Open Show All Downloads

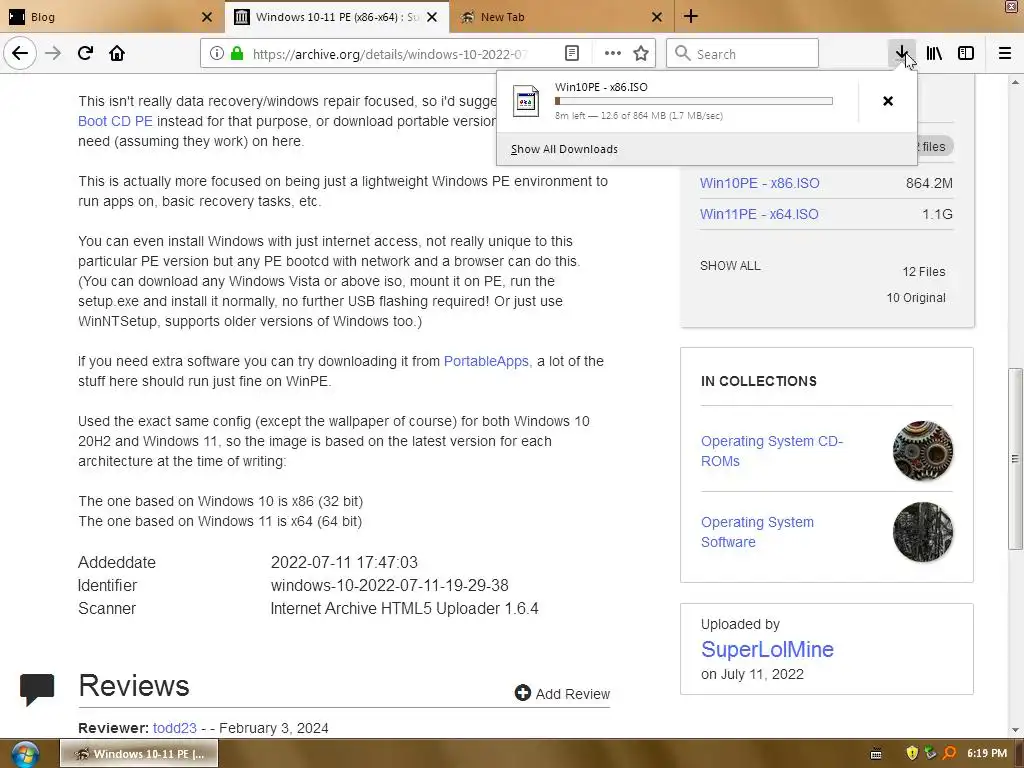pyautogui.click(x=564, y=150)
